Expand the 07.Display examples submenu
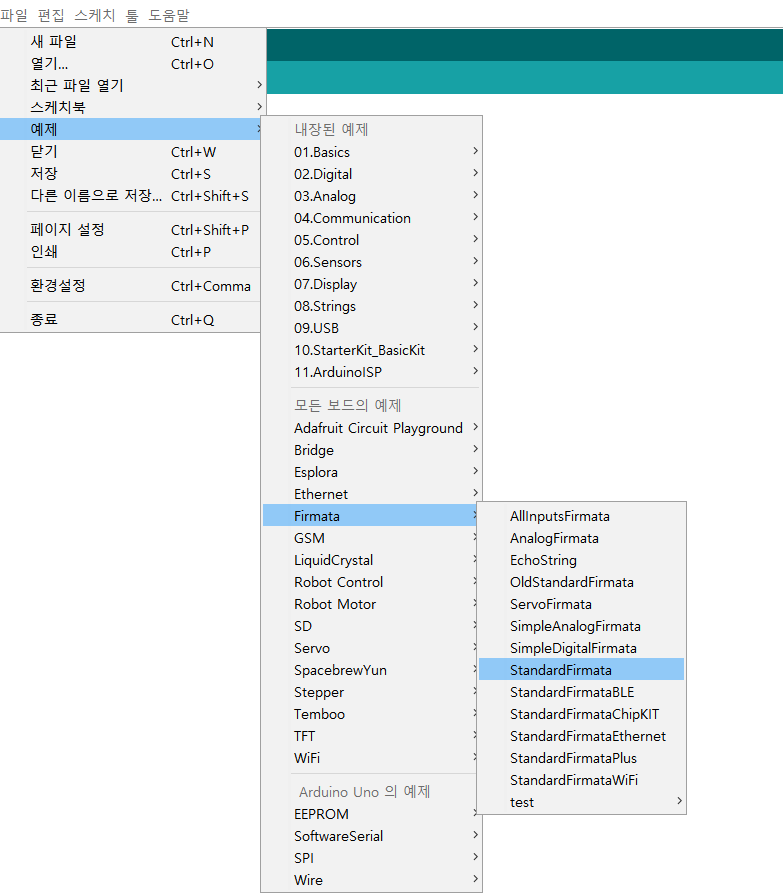The height and width of the screenshot is (894, 783). click(x=371, y=284)
